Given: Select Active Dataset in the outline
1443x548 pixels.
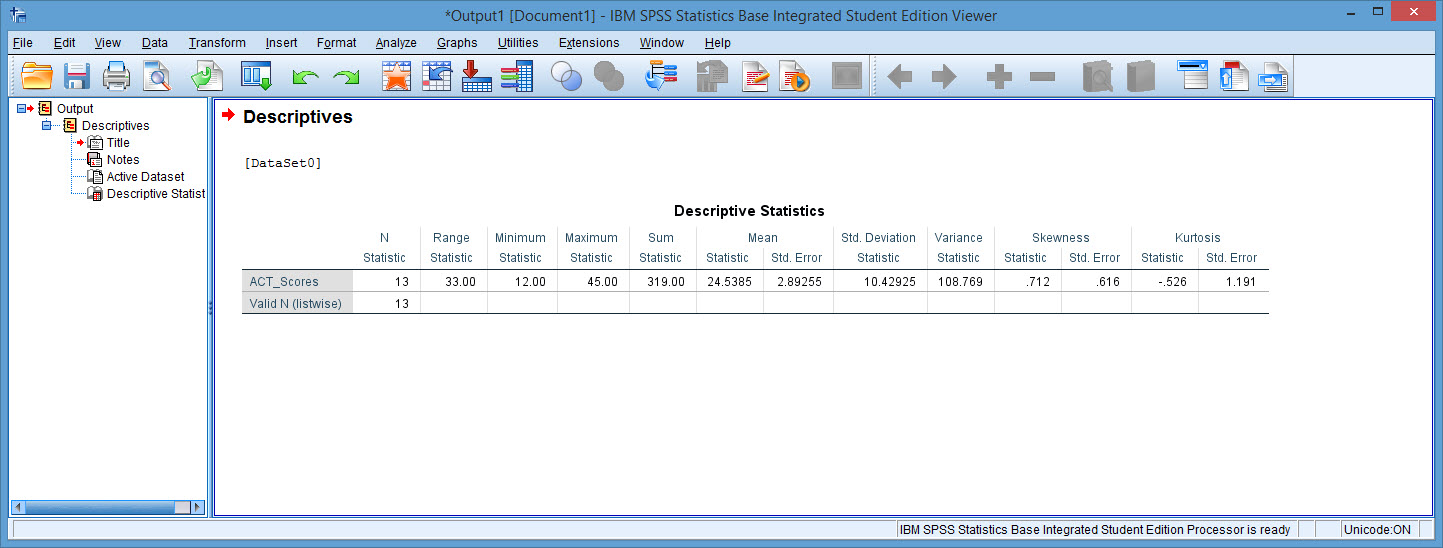Looking at the screenshot, I should [x=146, y=176].
